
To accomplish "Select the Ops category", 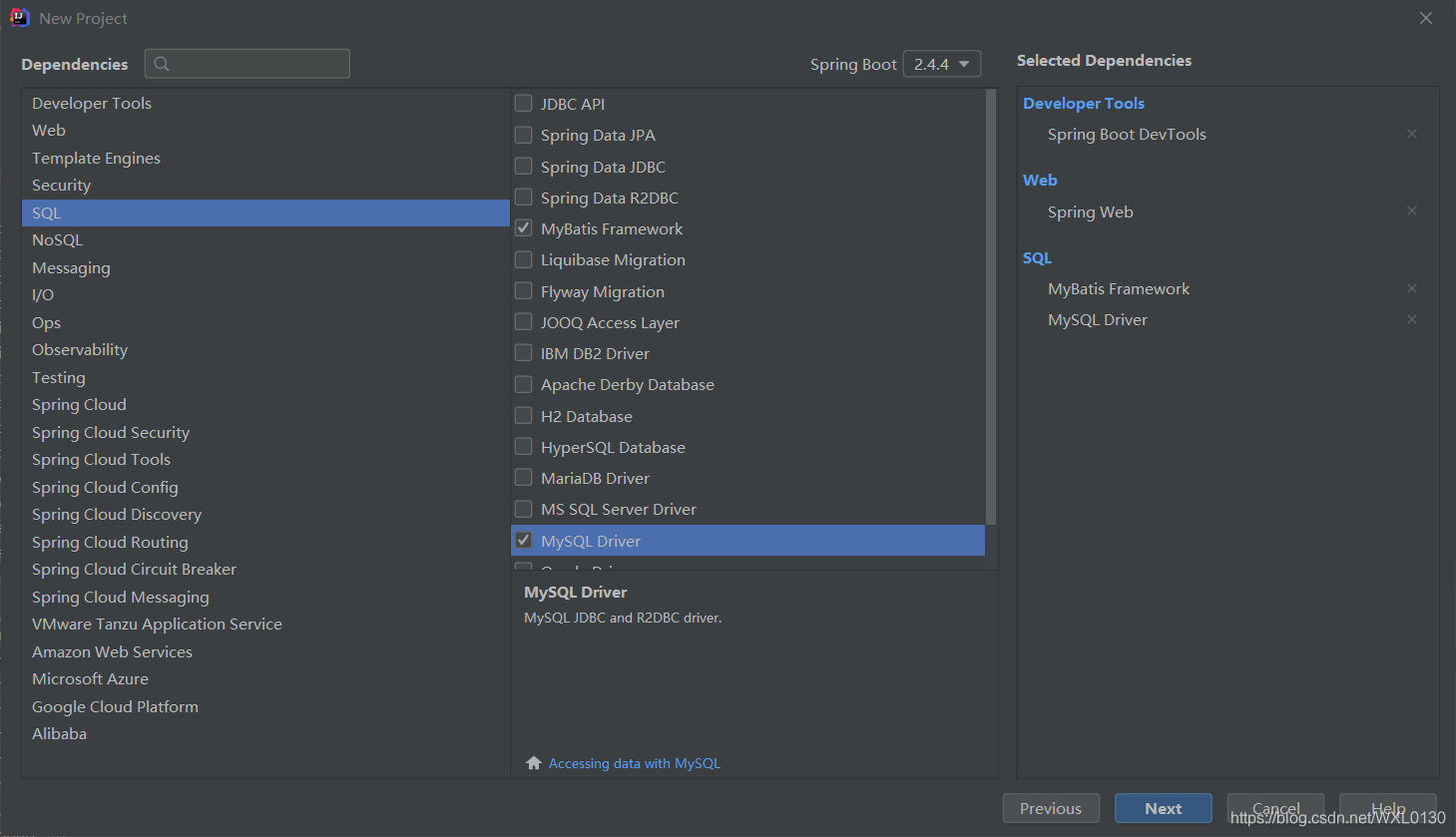I will point(265,322).
